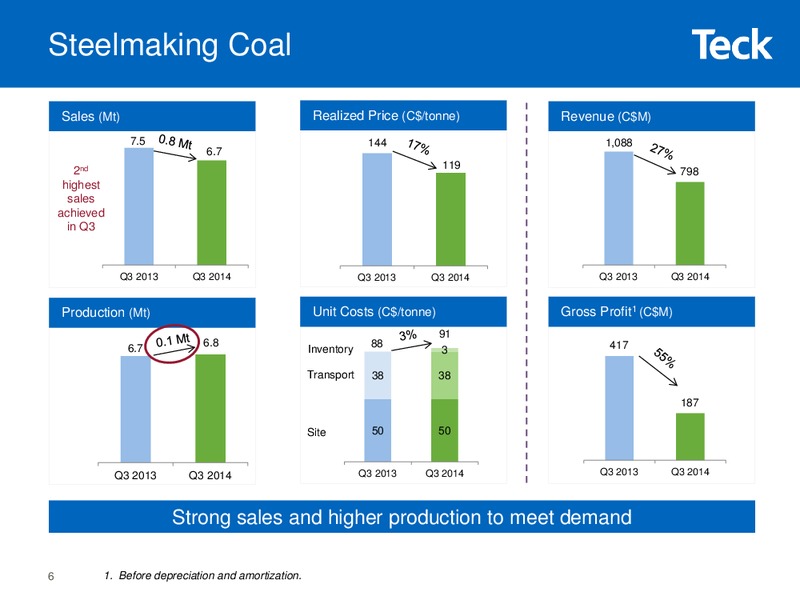Click the 187 Gross Profit value

coord(690,403)
